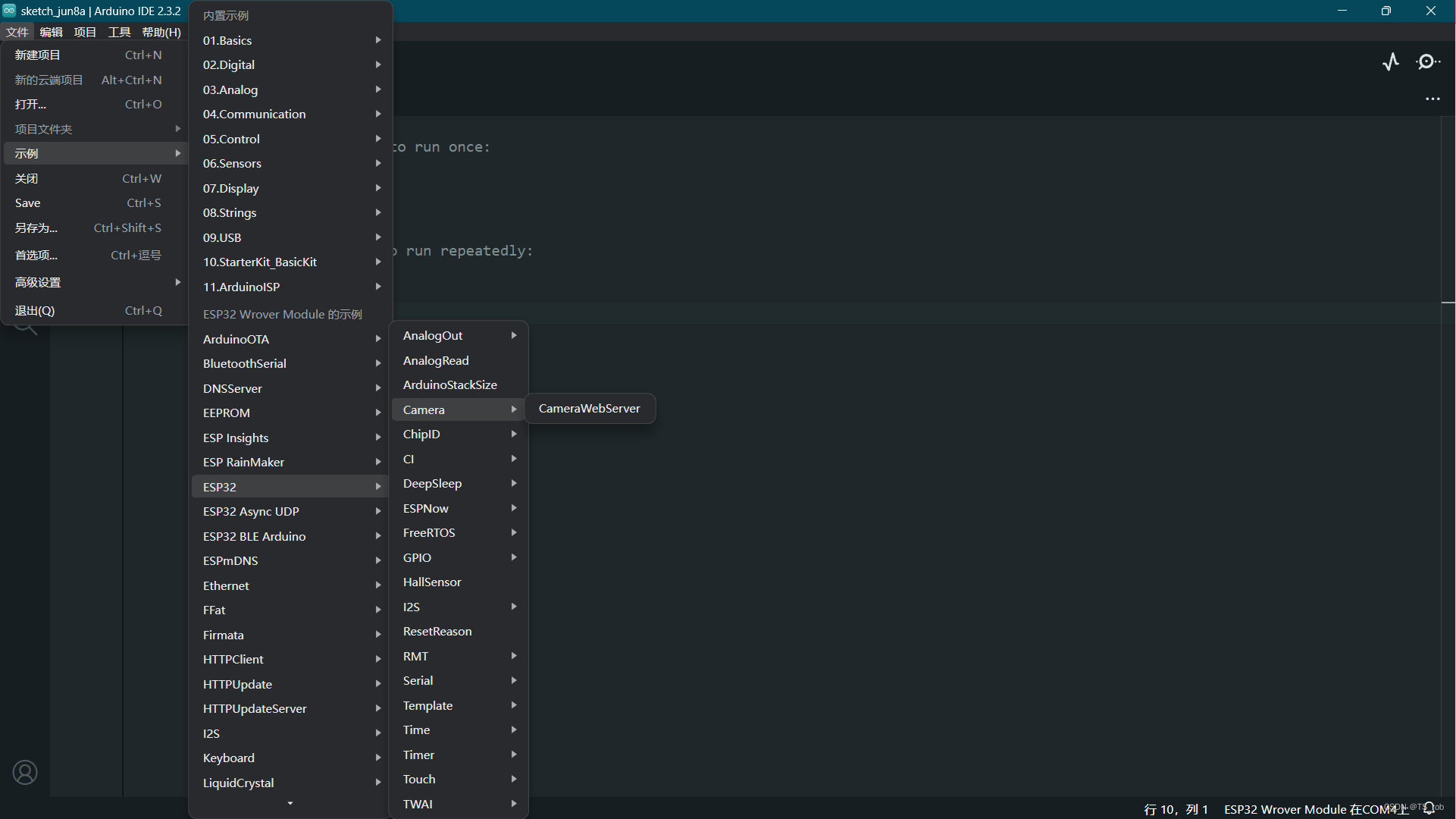Click the partially hidden search sidebar icon

point(27,328)
